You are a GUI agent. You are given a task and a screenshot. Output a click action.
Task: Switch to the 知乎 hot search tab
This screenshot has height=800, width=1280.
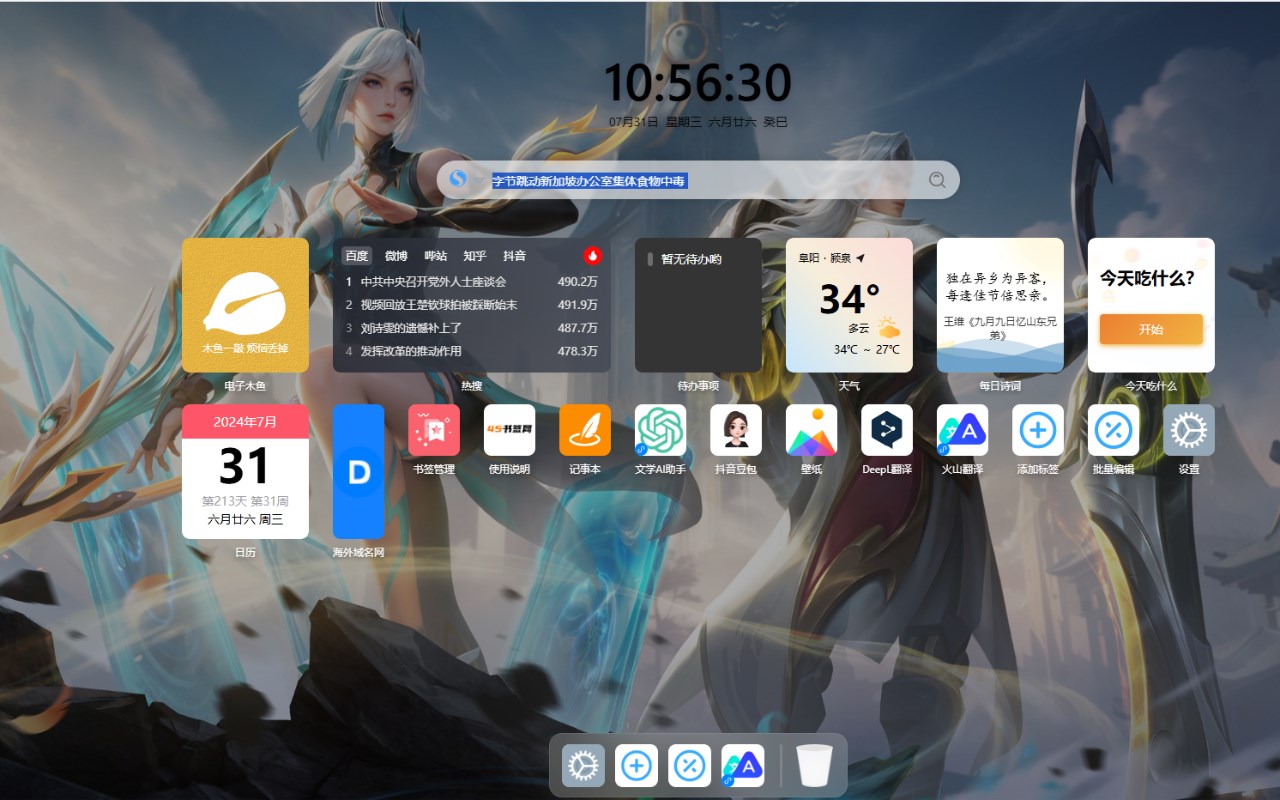[475, 256]
